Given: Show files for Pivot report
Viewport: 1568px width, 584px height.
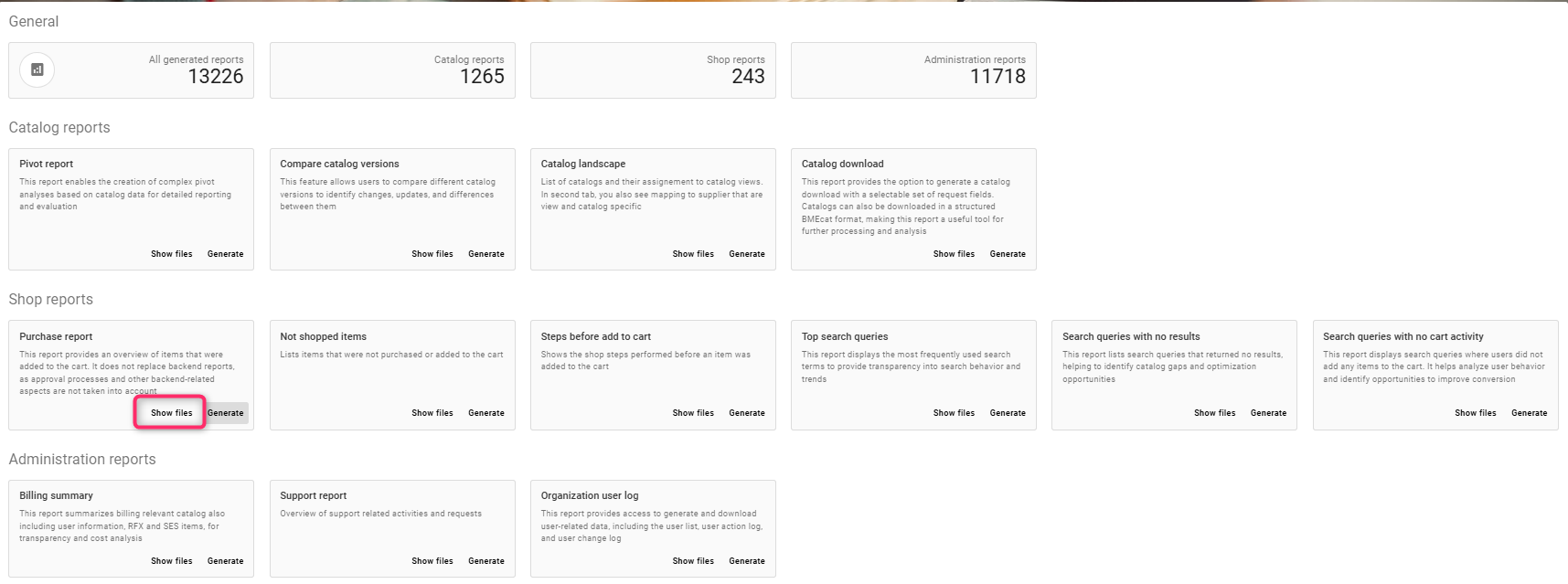Looking at the screenshot, I should [x=172, y=254].
